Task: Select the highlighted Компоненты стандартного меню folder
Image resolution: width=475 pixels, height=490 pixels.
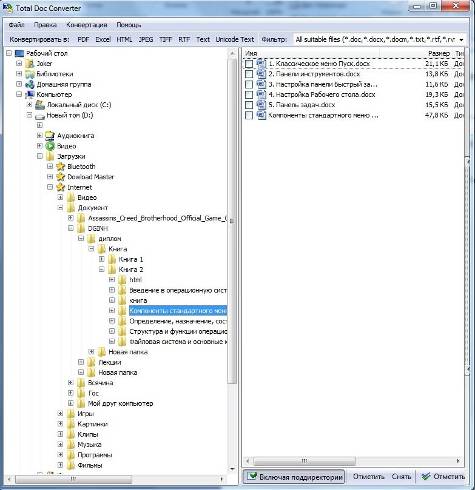Action: 178,311
